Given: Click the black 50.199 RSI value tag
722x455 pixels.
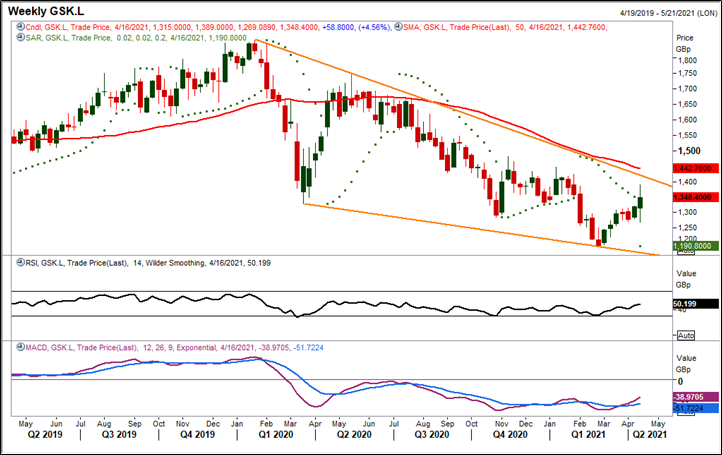Looking at the screenshot, I should (695, 304).
